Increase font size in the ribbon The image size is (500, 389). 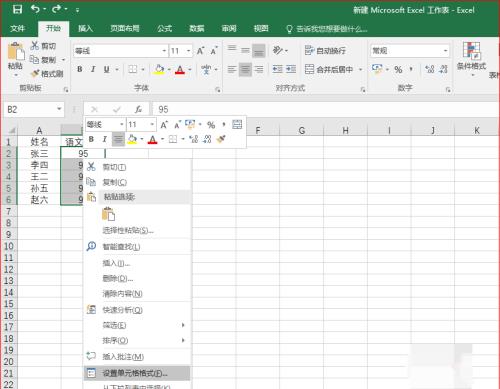pos(200,51)
